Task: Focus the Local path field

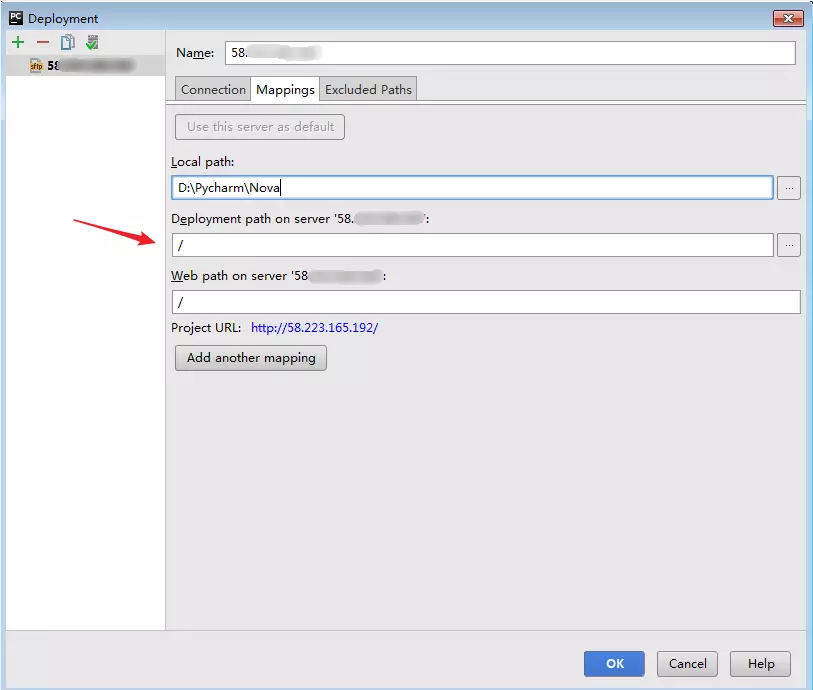Action: coord(472,188)
